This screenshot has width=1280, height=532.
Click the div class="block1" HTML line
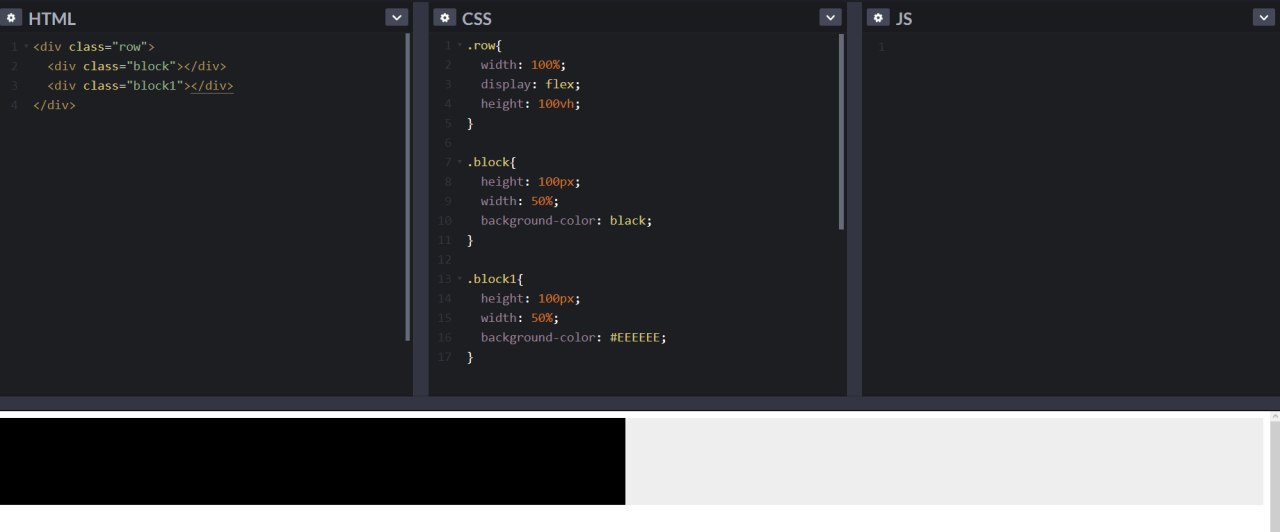coord(140,86)
